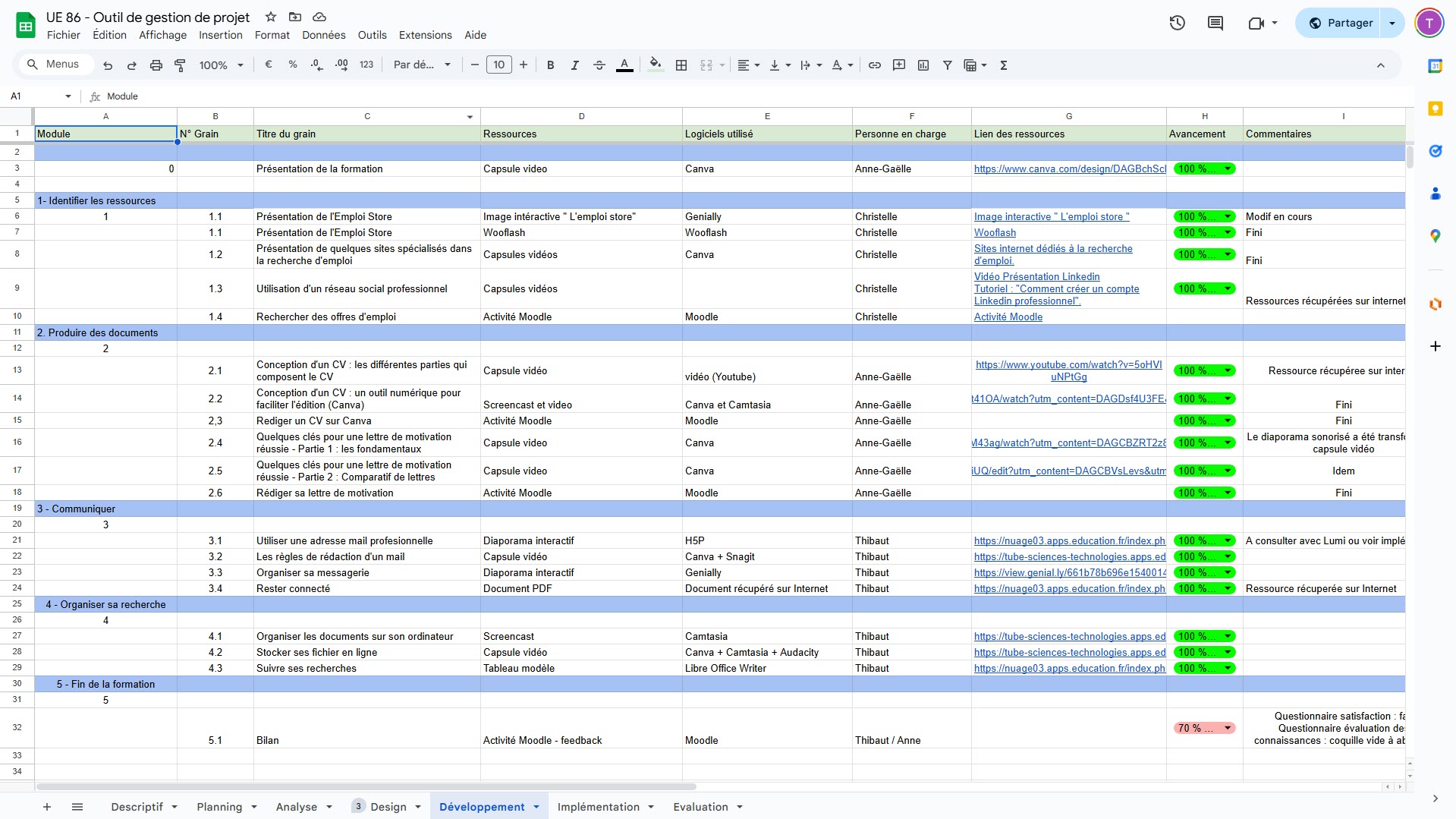Expand the 70 % progress dropdown

point(1227,728)
